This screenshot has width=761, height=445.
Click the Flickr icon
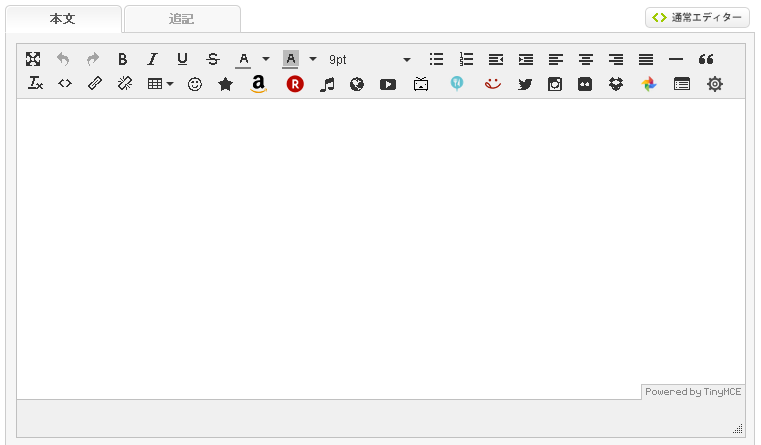[x=585, y=84]
